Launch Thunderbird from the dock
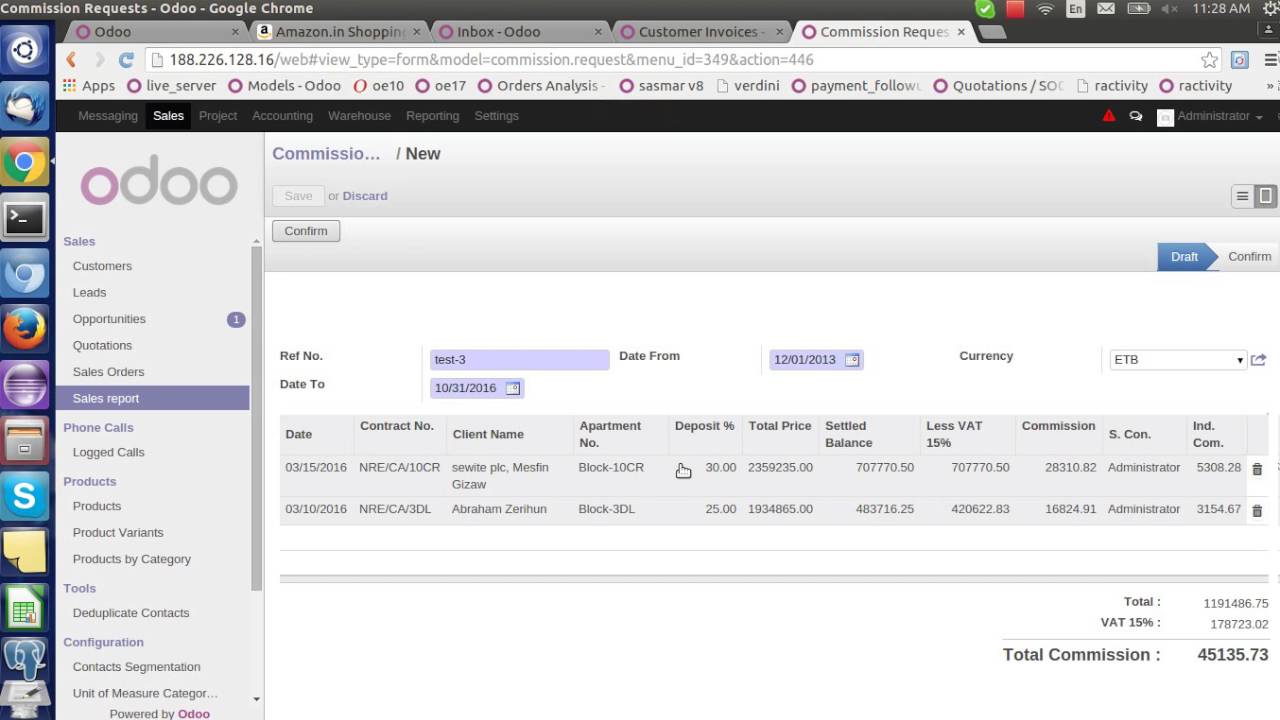1280x720 pixels. point(25,104)
